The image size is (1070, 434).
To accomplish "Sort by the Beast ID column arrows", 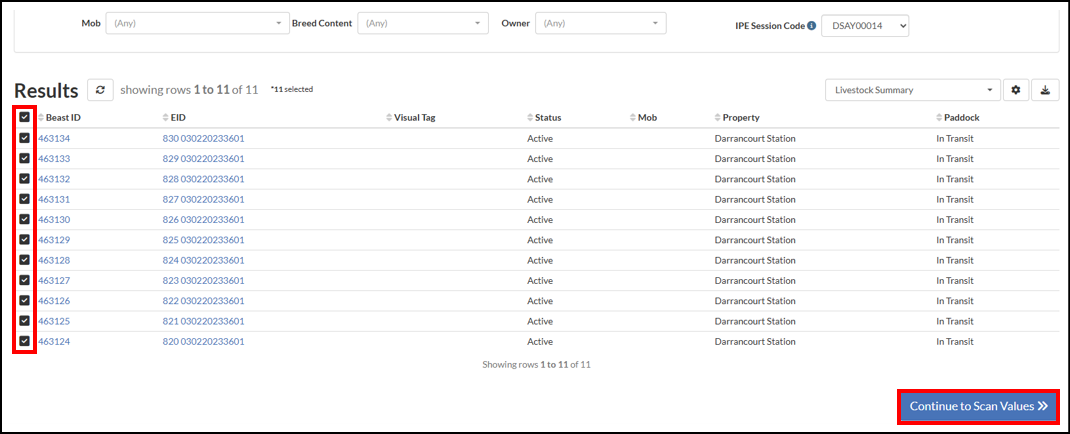I will coord(41,117).
